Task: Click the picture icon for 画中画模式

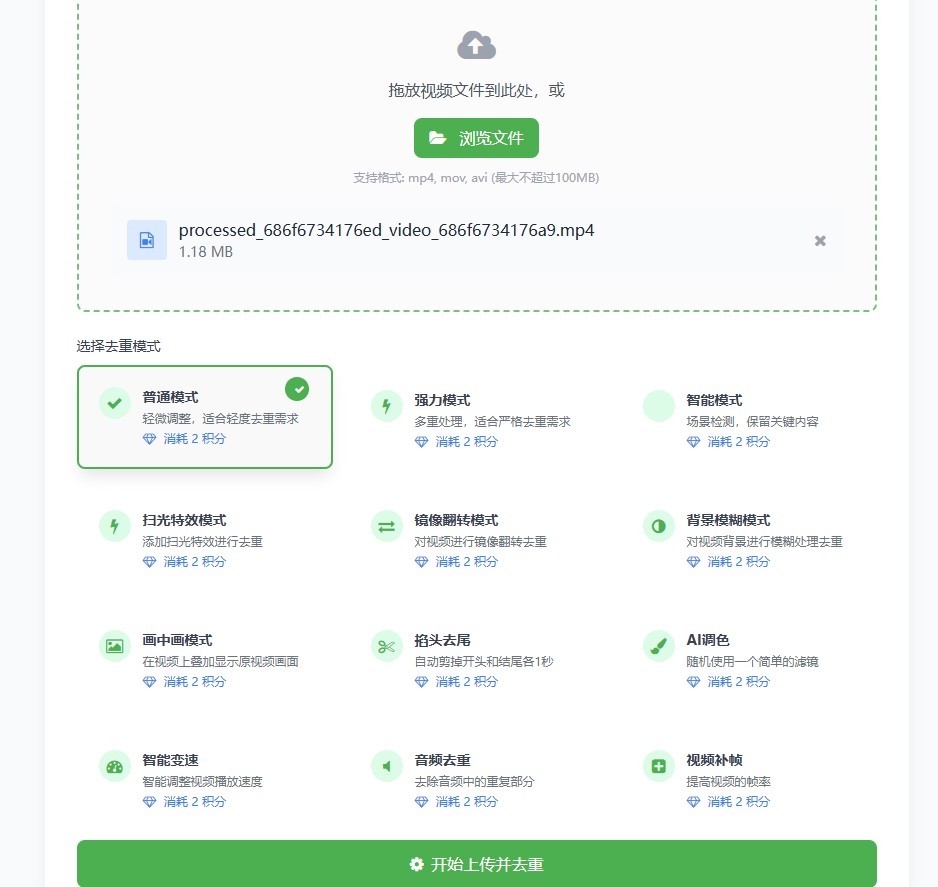Action: click(115, 647)
